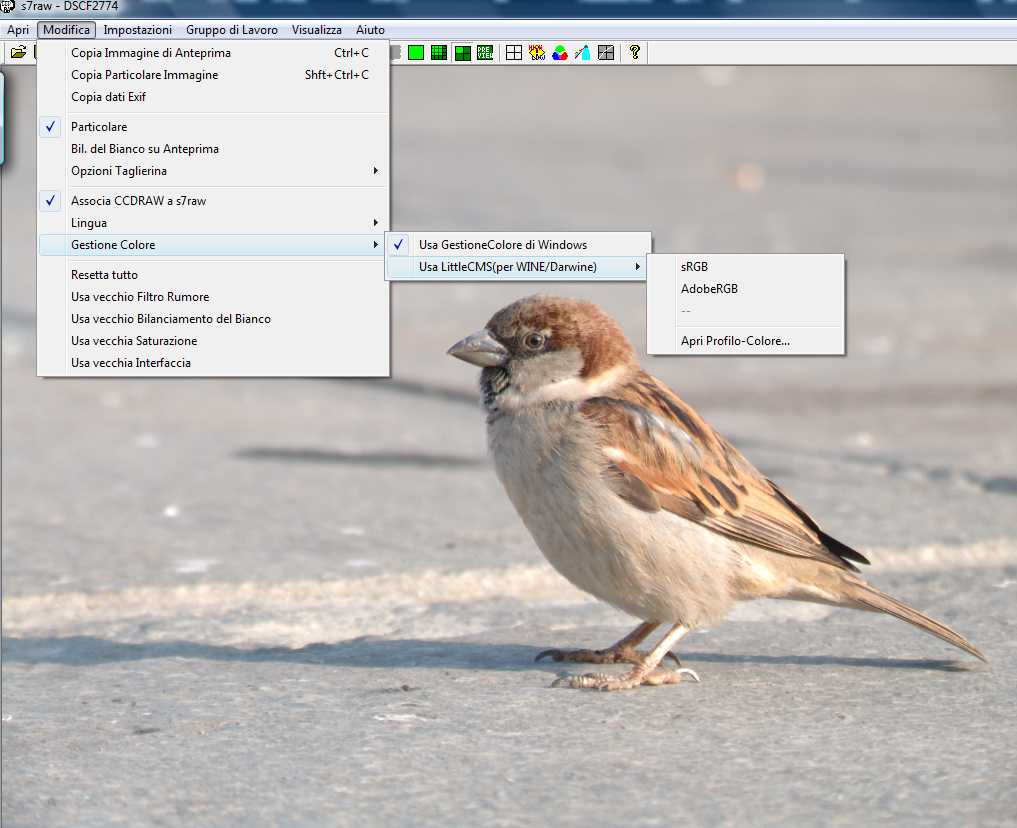Image resolution: width=1017 pixels, height=828 pixels.
Task: Uncheck the Particolare menu option
Action: point(99,127)
